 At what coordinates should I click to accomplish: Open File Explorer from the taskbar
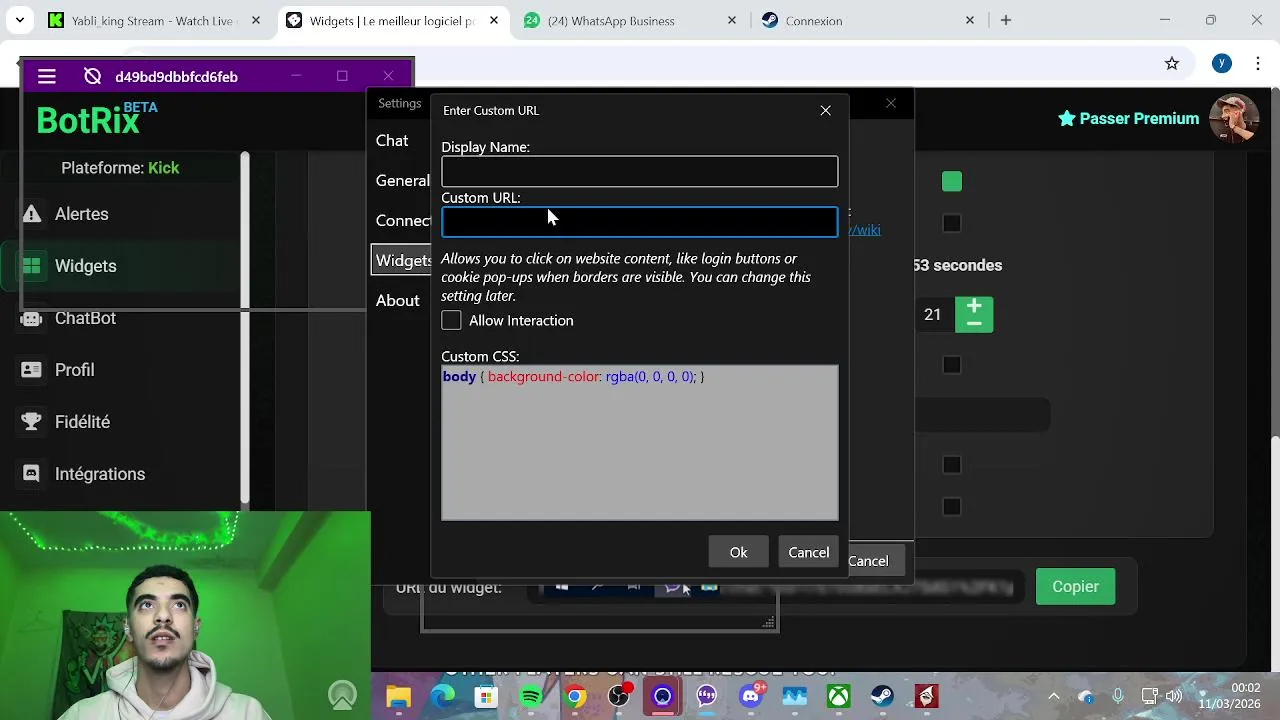[x=398, y=696]
